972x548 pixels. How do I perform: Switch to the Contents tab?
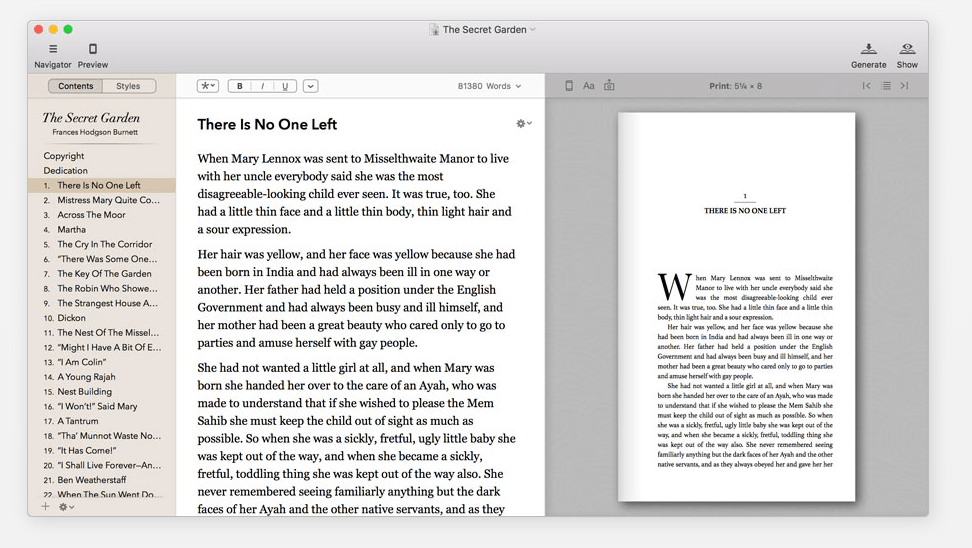(x=76, y=86)
